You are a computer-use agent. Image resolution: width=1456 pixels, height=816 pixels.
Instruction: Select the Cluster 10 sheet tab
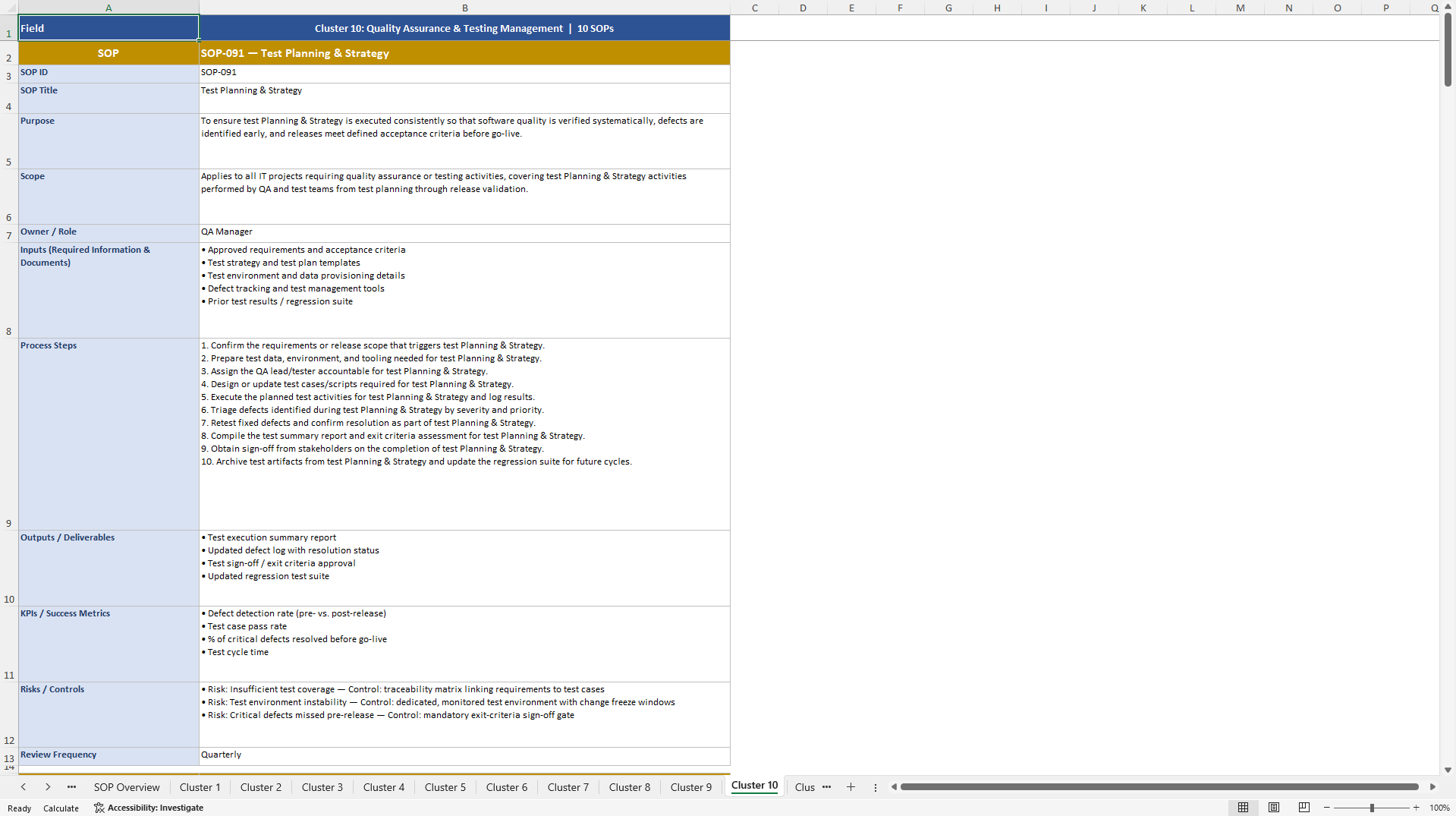click(x=754, y=786)
